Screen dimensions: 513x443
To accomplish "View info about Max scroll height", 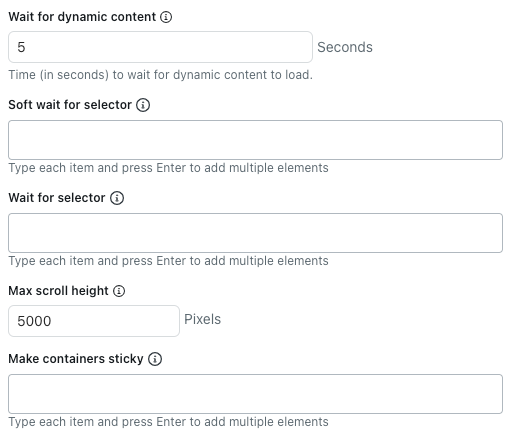I will [119, 291].
